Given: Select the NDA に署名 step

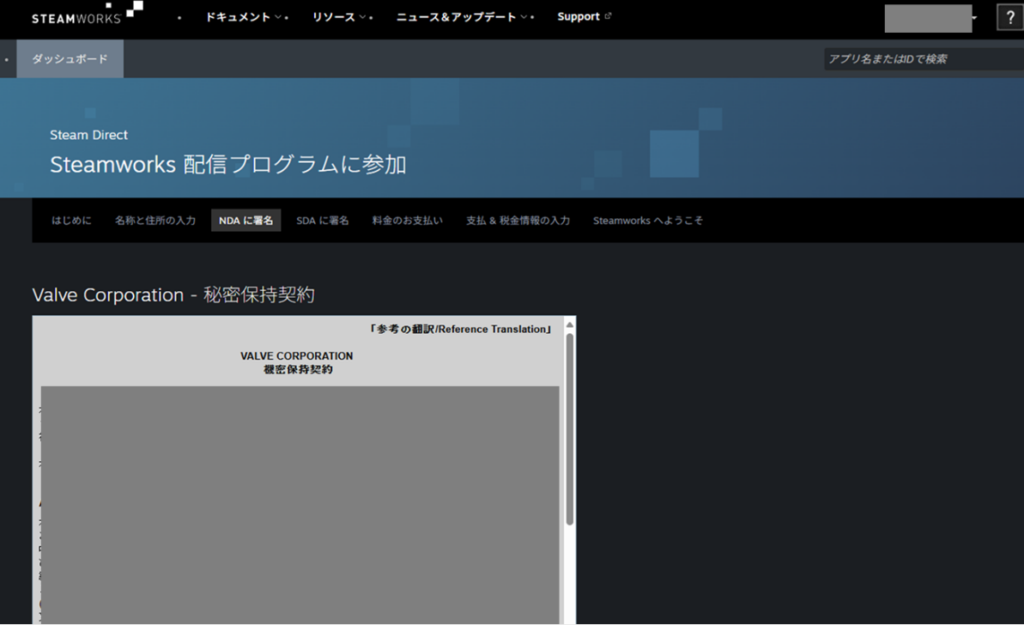Looking at the screenshot, I should pyautogui.click(x=246, y=220).
